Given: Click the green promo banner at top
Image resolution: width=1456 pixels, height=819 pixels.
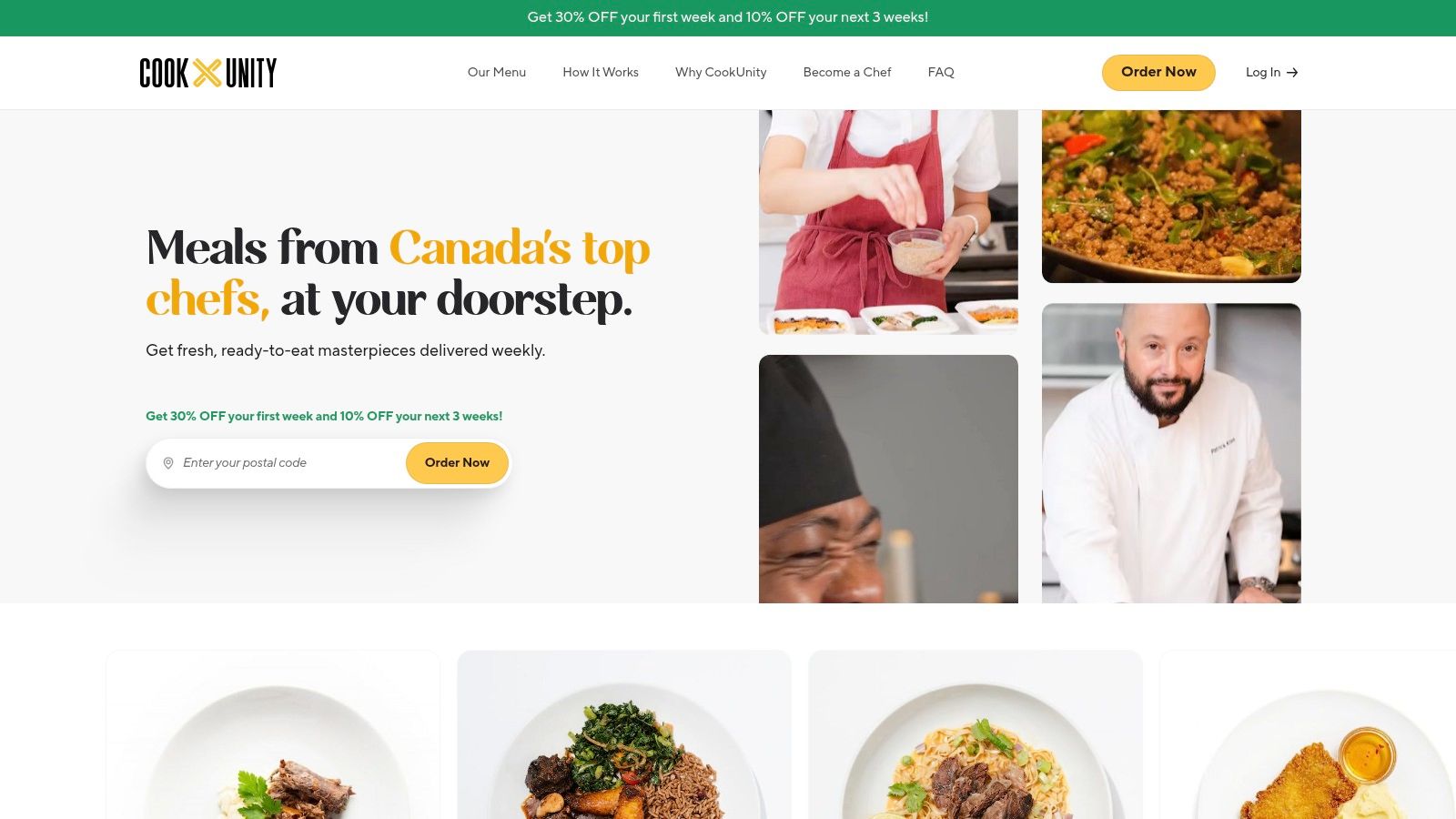Looking at the screenshot, I should point(728,17).
